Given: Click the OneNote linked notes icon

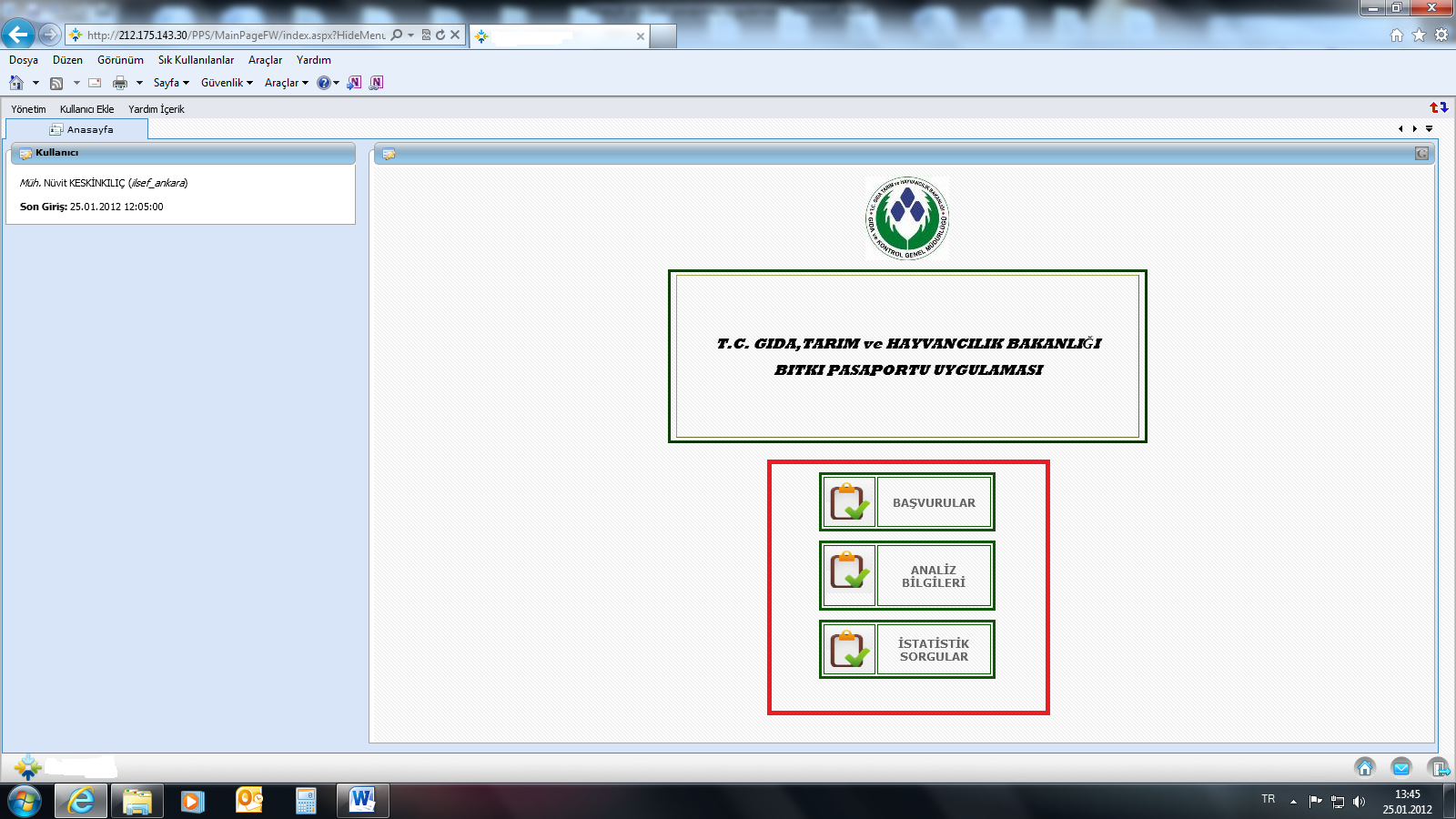Looking at the screenshot, I should coord(377,83).
